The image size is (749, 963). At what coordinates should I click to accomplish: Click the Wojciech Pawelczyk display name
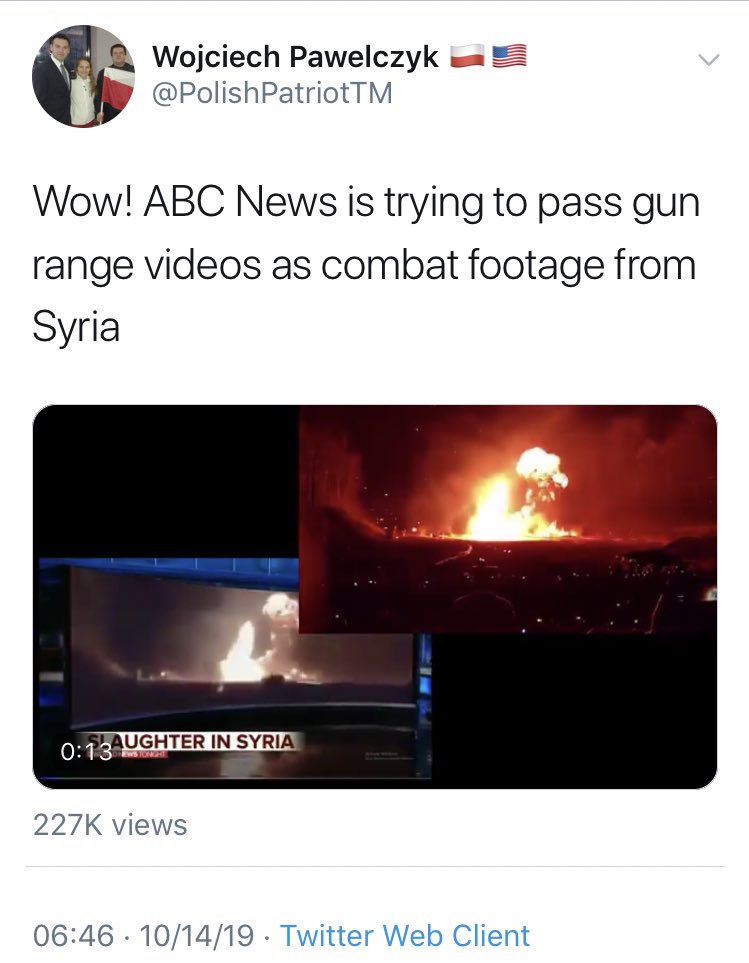pyautogui.click(x=295, y=57)
